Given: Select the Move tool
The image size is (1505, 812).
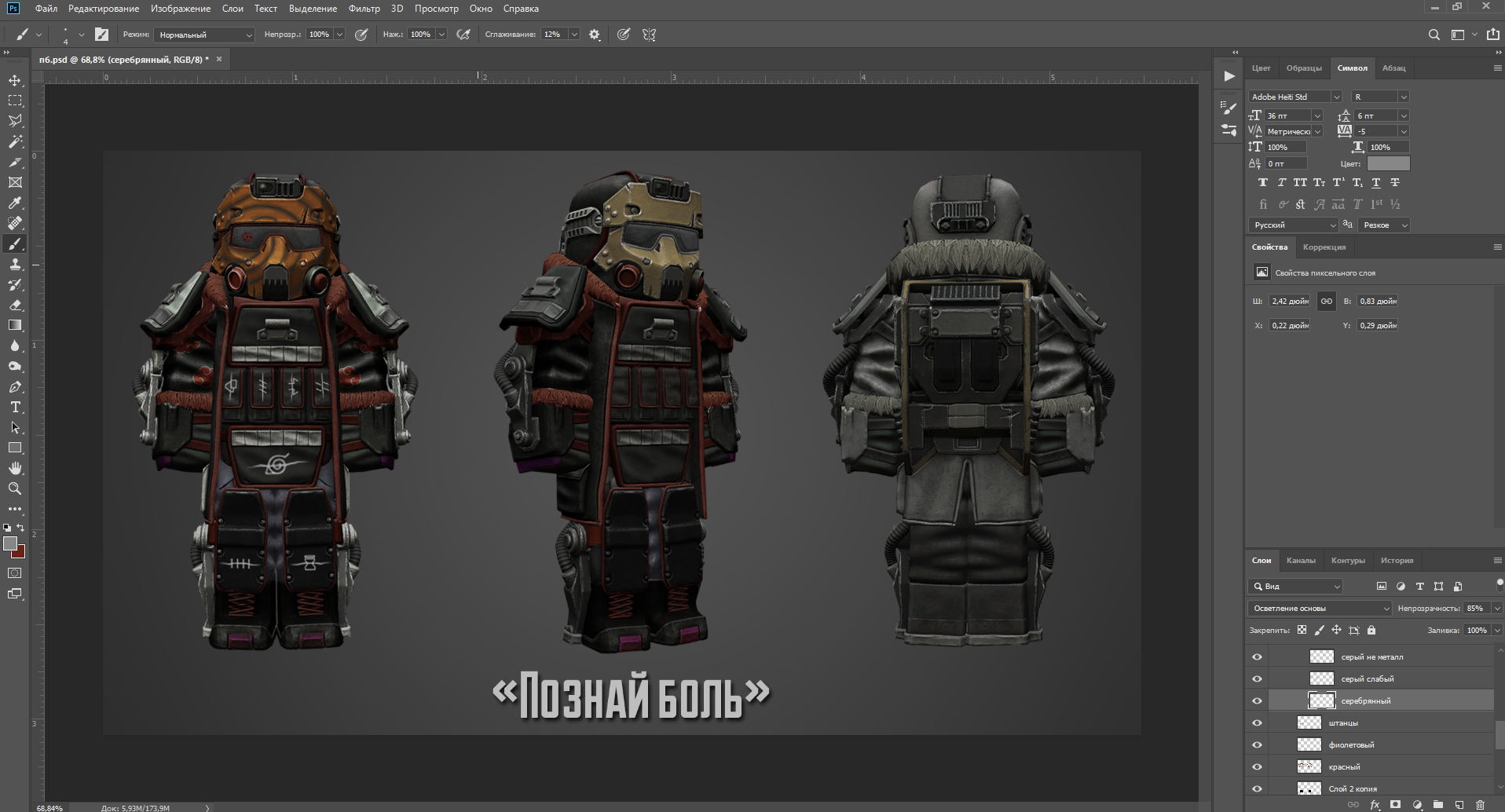Looking at the screenshot, I should (x=15, y=80).
